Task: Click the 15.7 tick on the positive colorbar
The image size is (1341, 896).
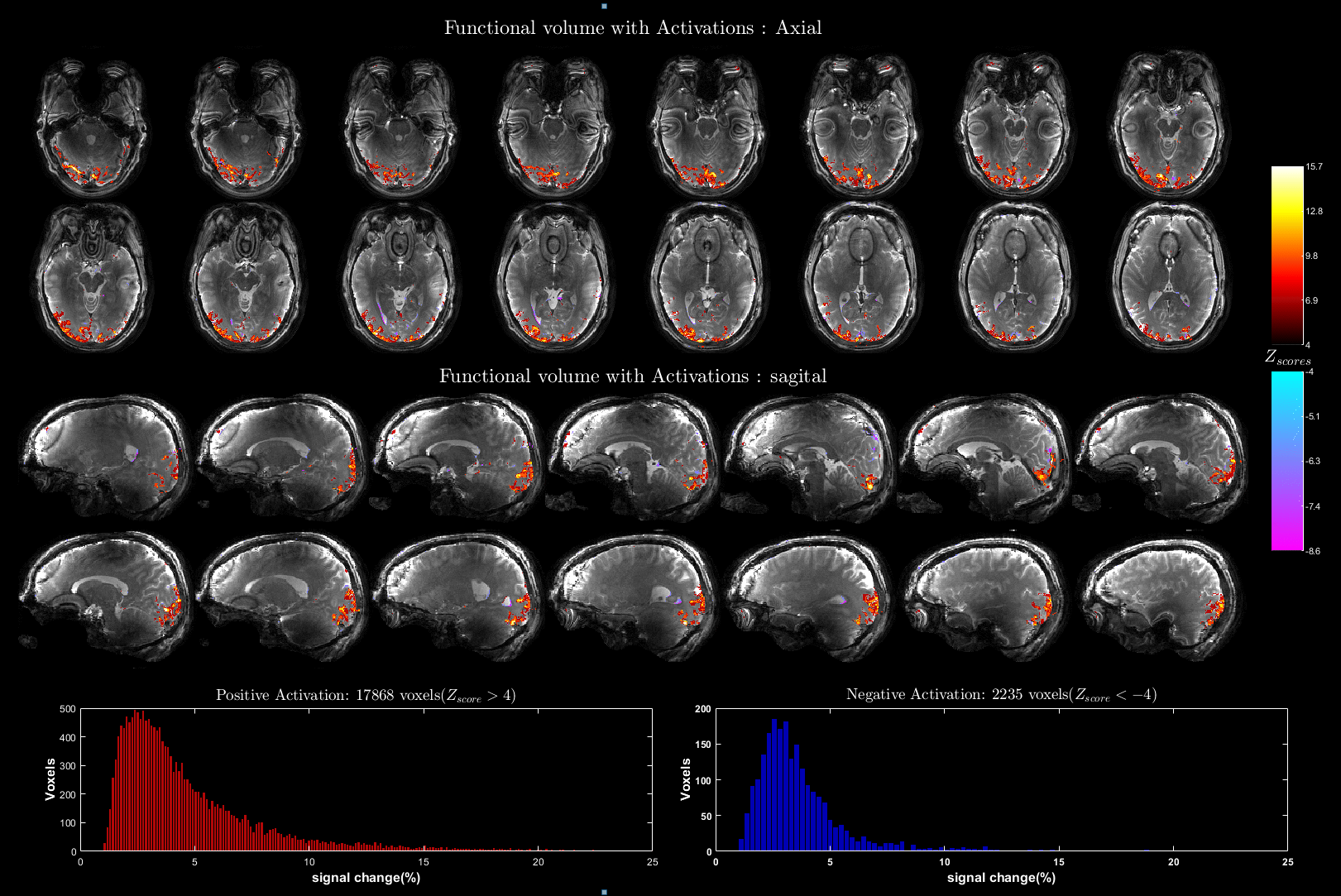Action: (1314, 167)
